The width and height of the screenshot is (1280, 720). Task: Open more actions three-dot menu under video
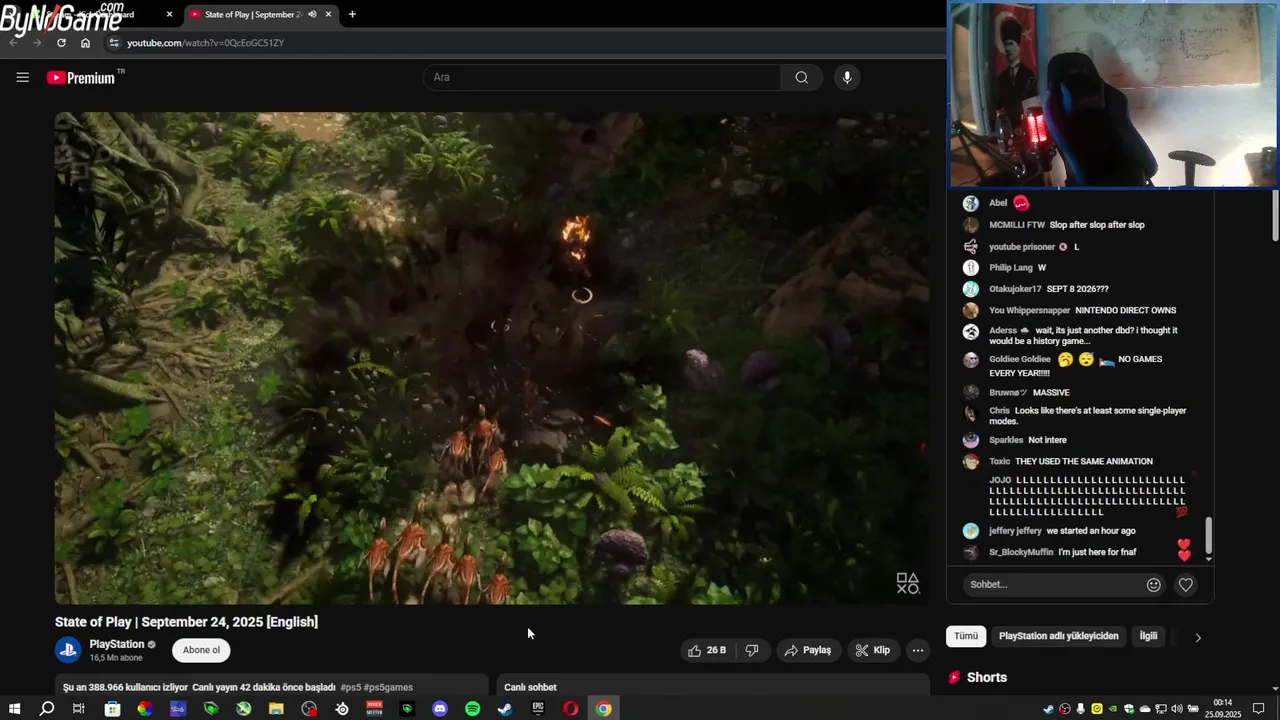[917, 650]
